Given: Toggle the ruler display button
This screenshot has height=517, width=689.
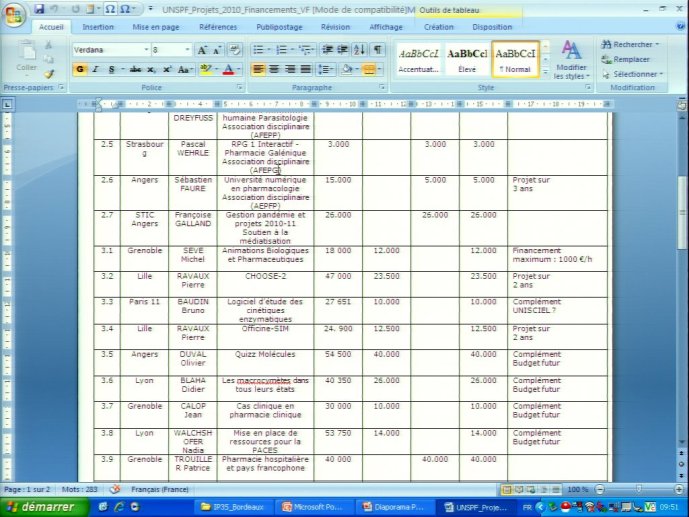Looking at the screenshot, I should click(x=682, y=105).
